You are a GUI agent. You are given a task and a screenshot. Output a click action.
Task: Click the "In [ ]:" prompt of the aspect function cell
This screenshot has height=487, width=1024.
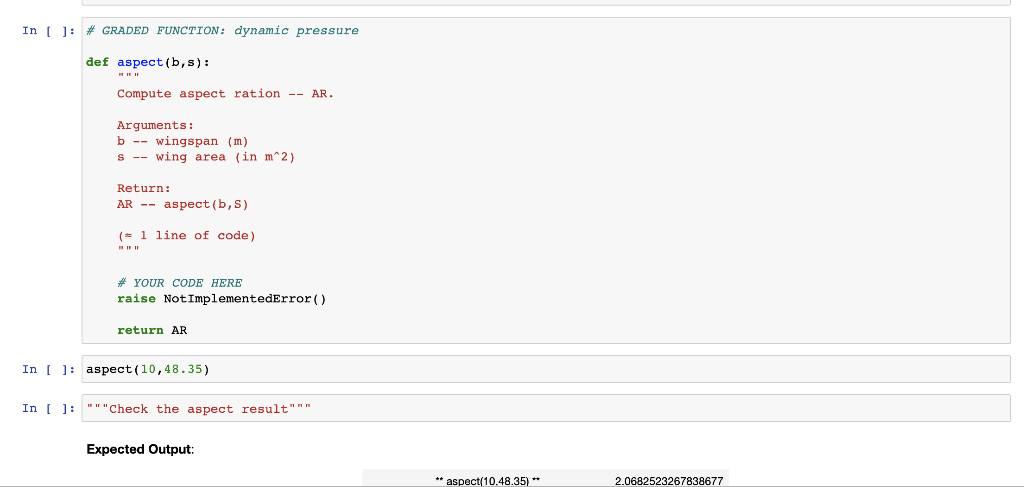[48, 31]
